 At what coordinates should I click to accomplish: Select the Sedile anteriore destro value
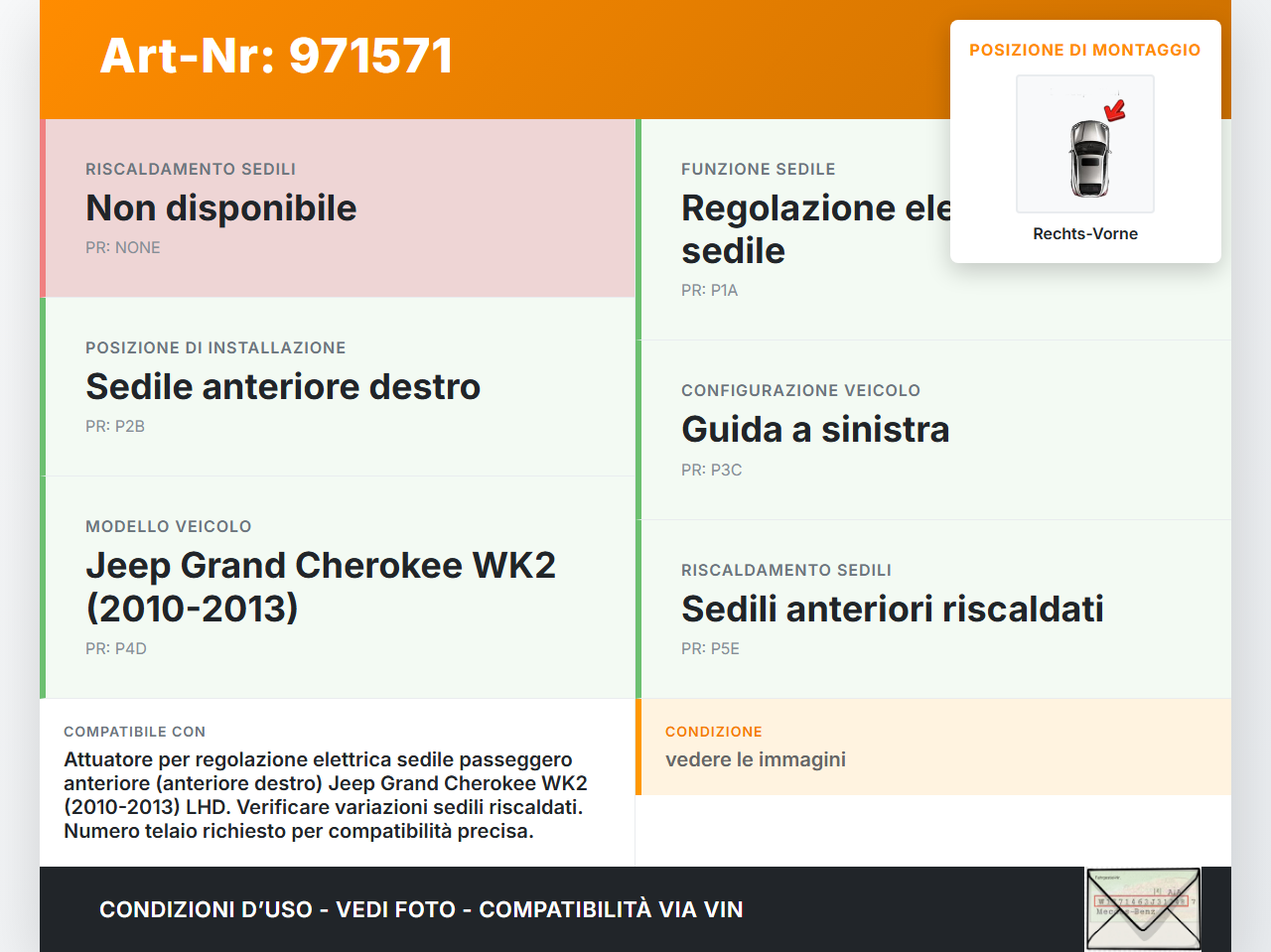click(283, 386)
